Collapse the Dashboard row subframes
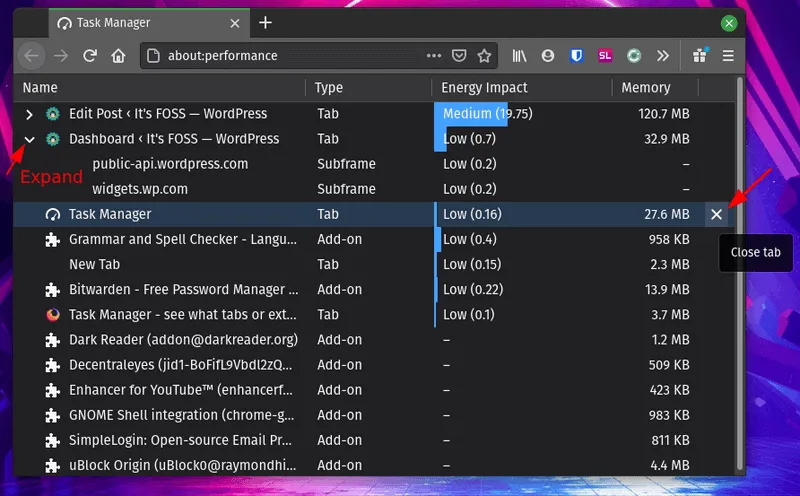The height and width of the screenshot is (496, 800). tap(29, 139)
